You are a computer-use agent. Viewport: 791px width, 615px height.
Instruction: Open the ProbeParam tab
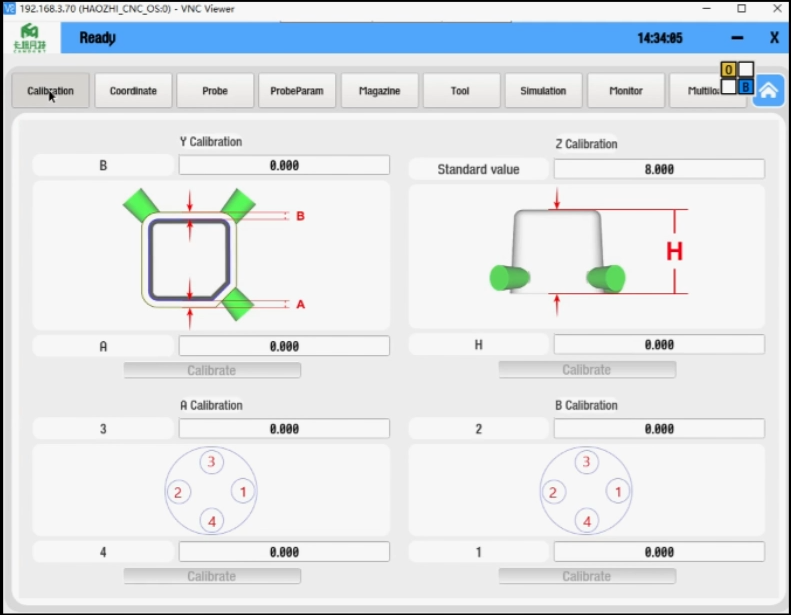[297, 91]
